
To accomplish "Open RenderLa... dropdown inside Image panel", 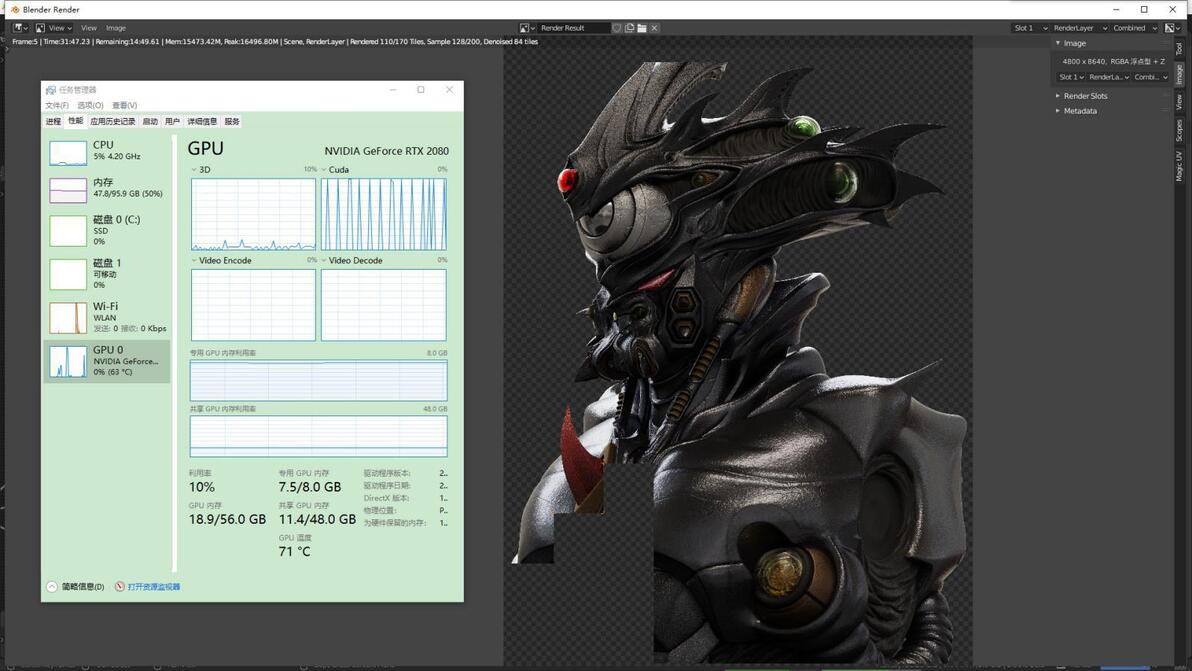I will click(1108, 77).
